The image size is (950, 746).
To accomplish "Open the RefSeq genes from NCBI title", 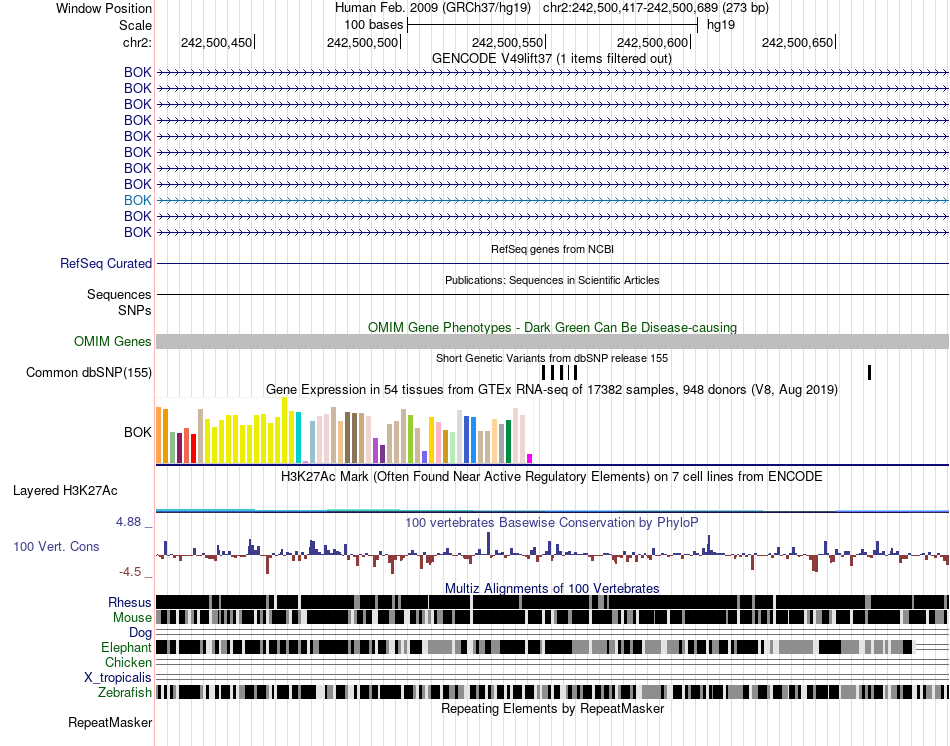I will (x=552, y=249).
